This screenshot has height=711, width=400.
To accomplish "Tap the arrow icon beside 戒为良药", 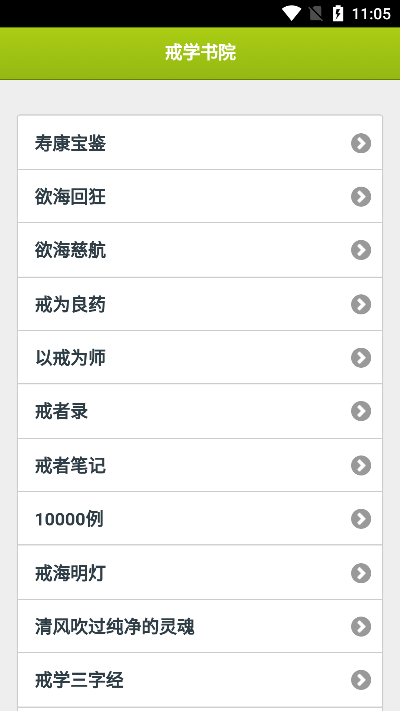I will [361, 304].
